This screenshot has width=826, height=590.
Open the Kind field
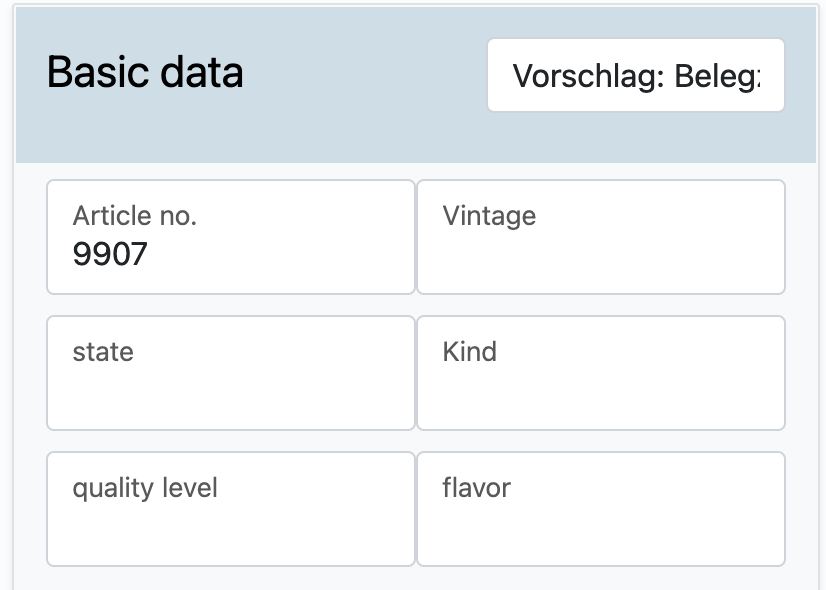point(600,373)
